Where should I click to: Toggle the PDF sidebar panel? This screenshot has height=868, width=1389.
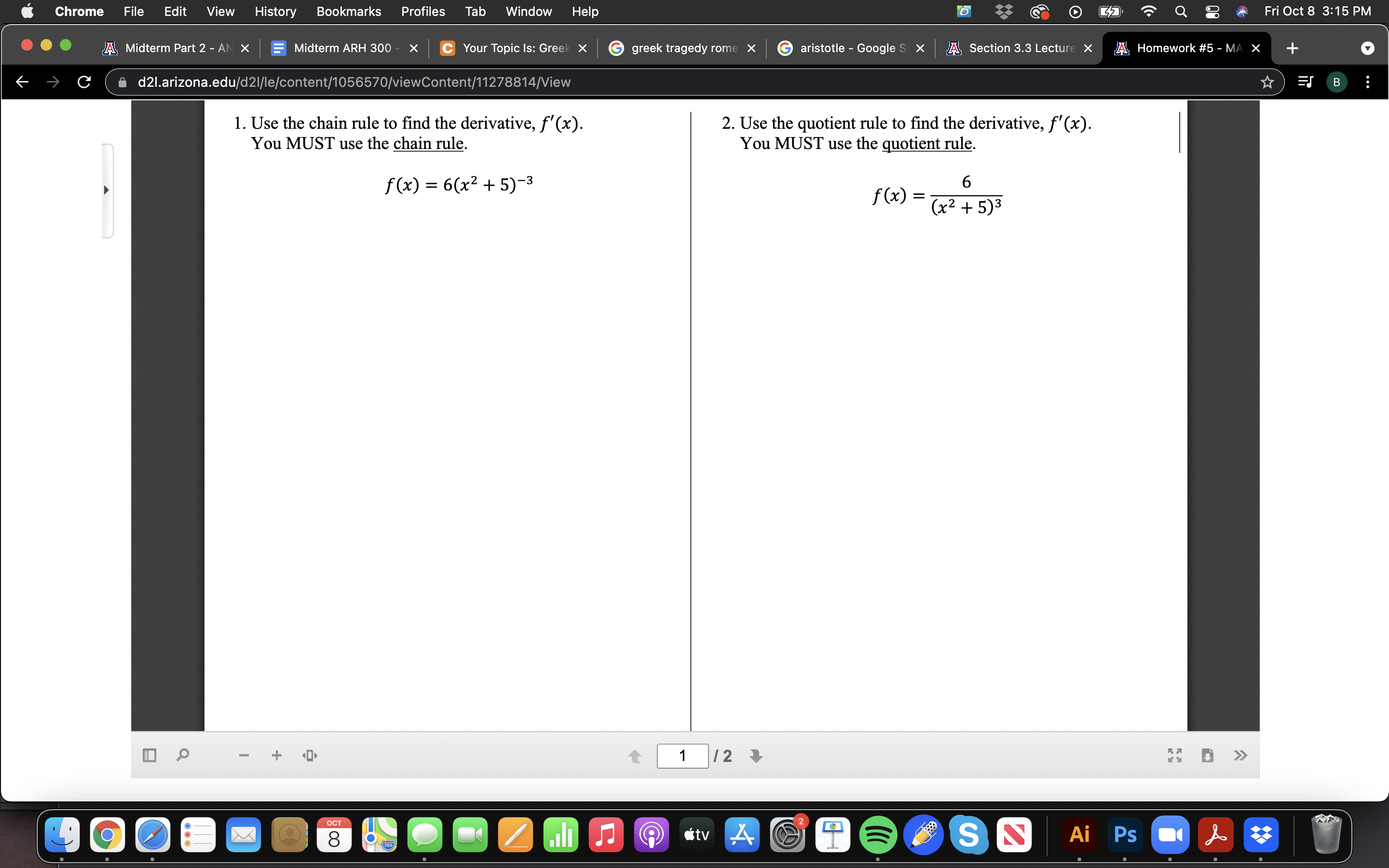[x=149, y=755]
